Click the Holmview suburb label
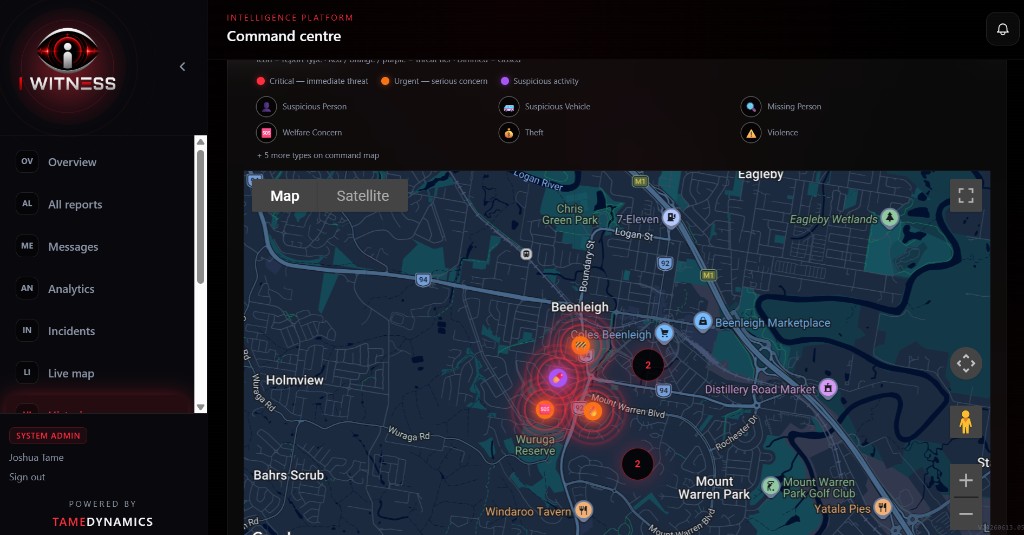This screenshot has height=535, width=1024. (x=295, y=380)
